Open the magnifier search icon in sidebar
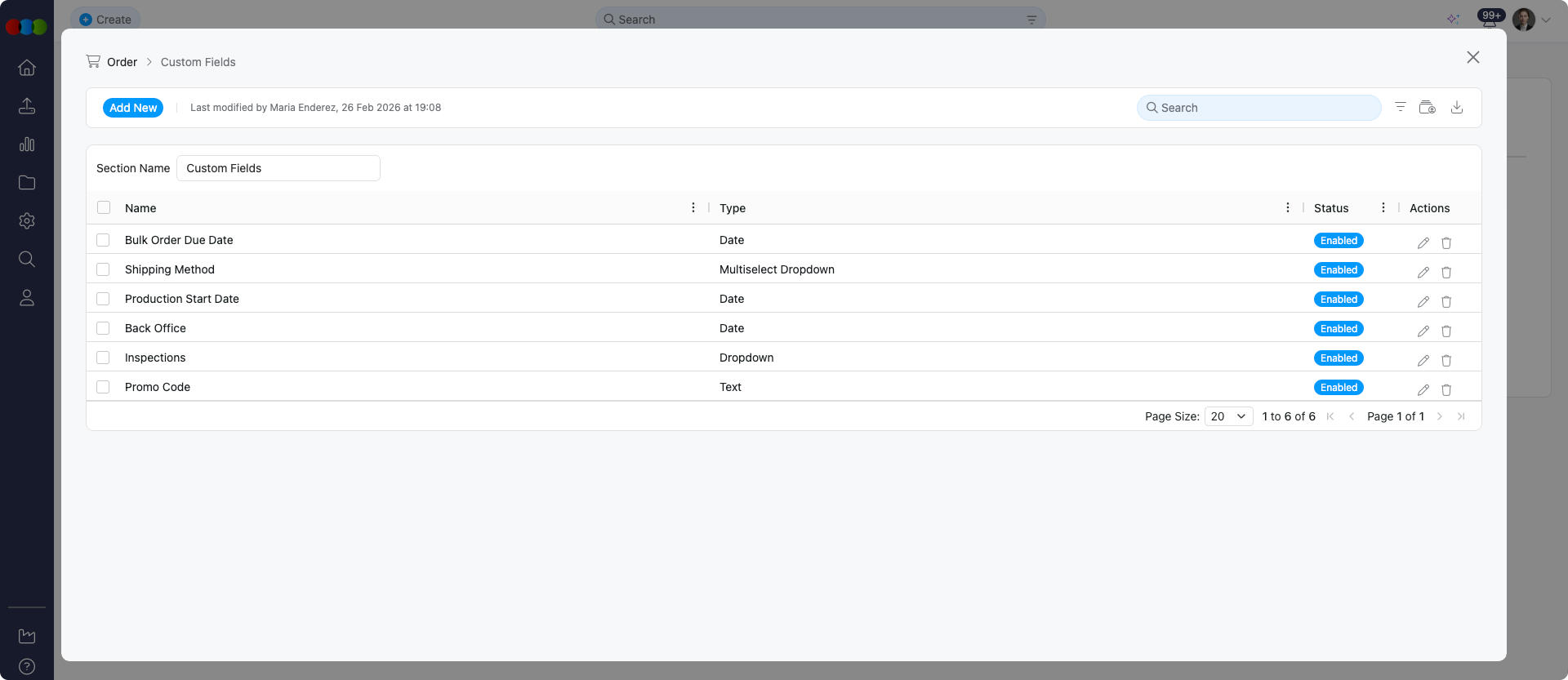Viewport: 1568px width, 680px height. coord(27,260)
